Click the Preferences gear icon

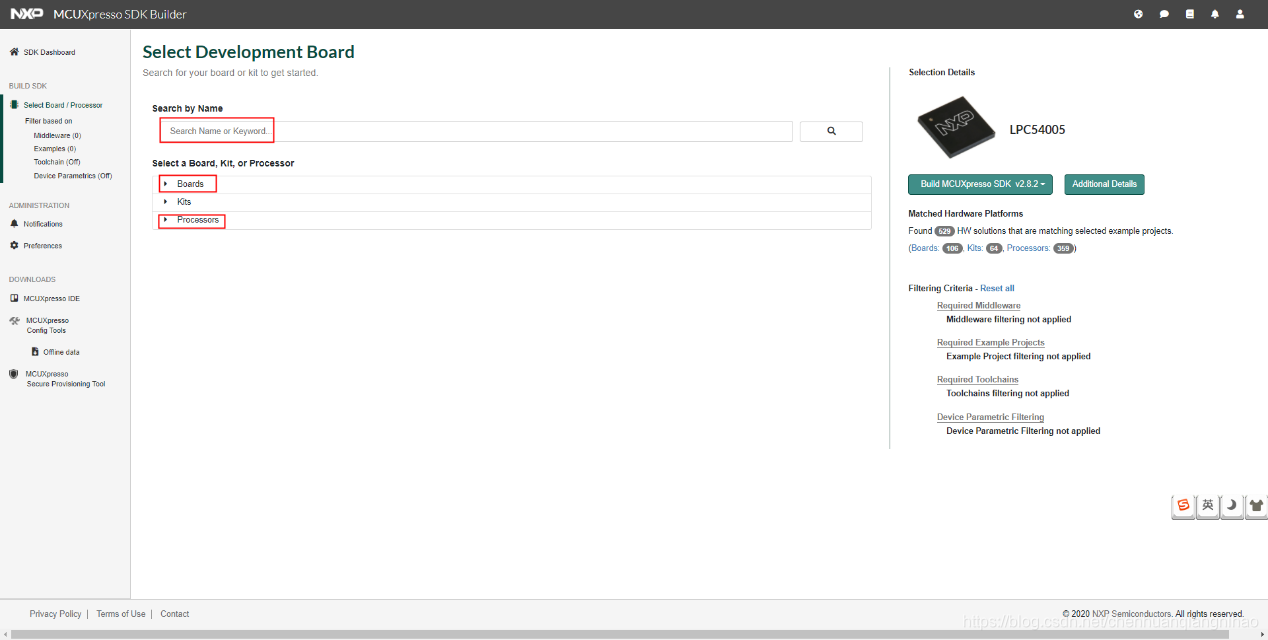[x=14, y=245]
